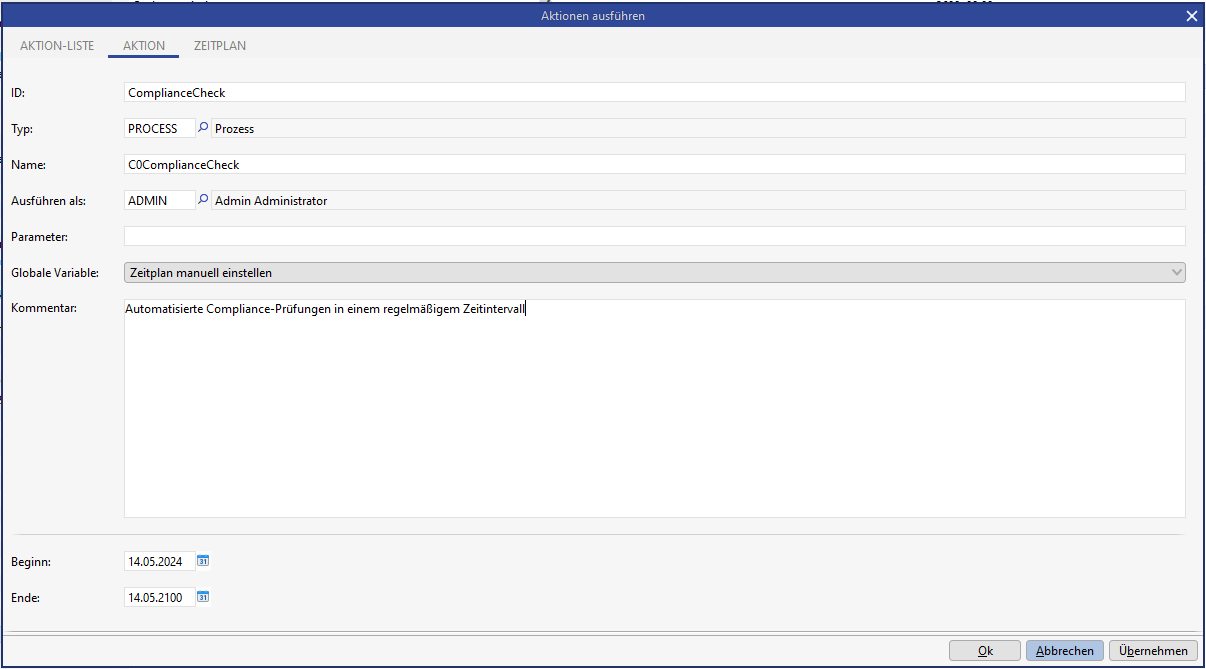1206x669 pixels.
Task: Expand the Globale Variable dropdown
Action: click(1176, 272)
